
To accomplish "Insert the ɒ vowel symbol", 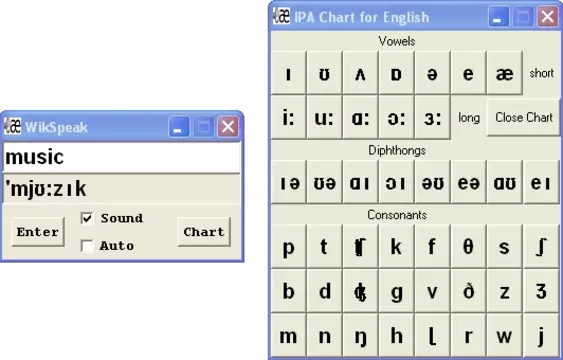I will [396, 73].
